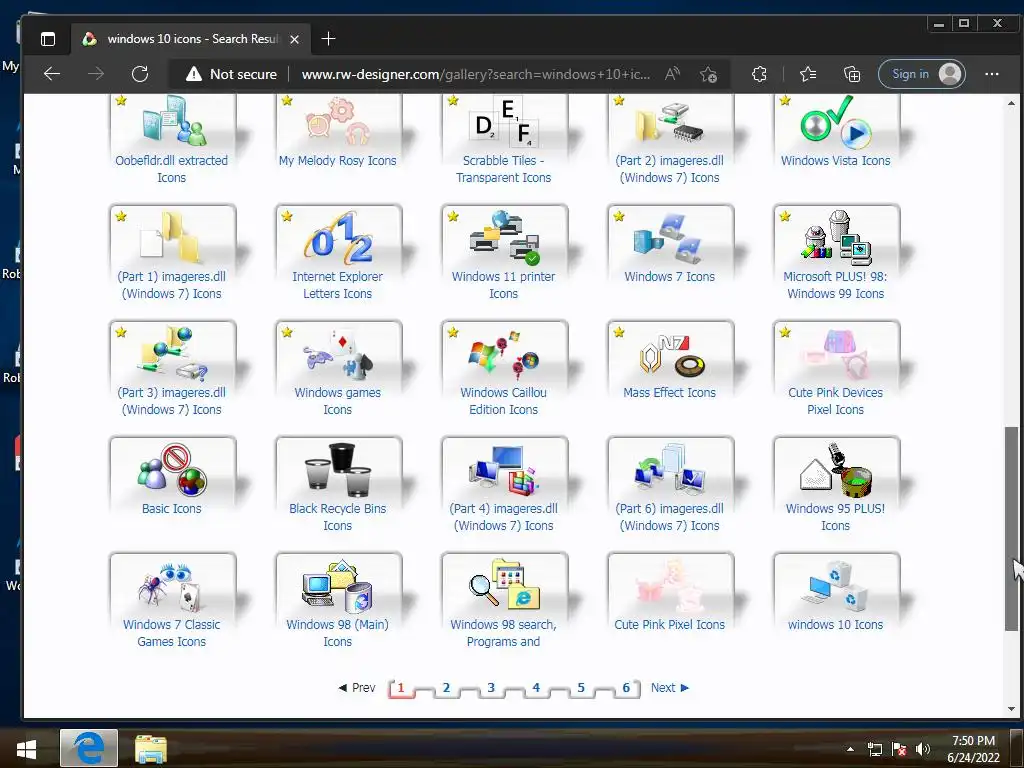This screenshot has width=1024, height=768.
Task: Add this page to favorites
Action: (x=709, y=74)
